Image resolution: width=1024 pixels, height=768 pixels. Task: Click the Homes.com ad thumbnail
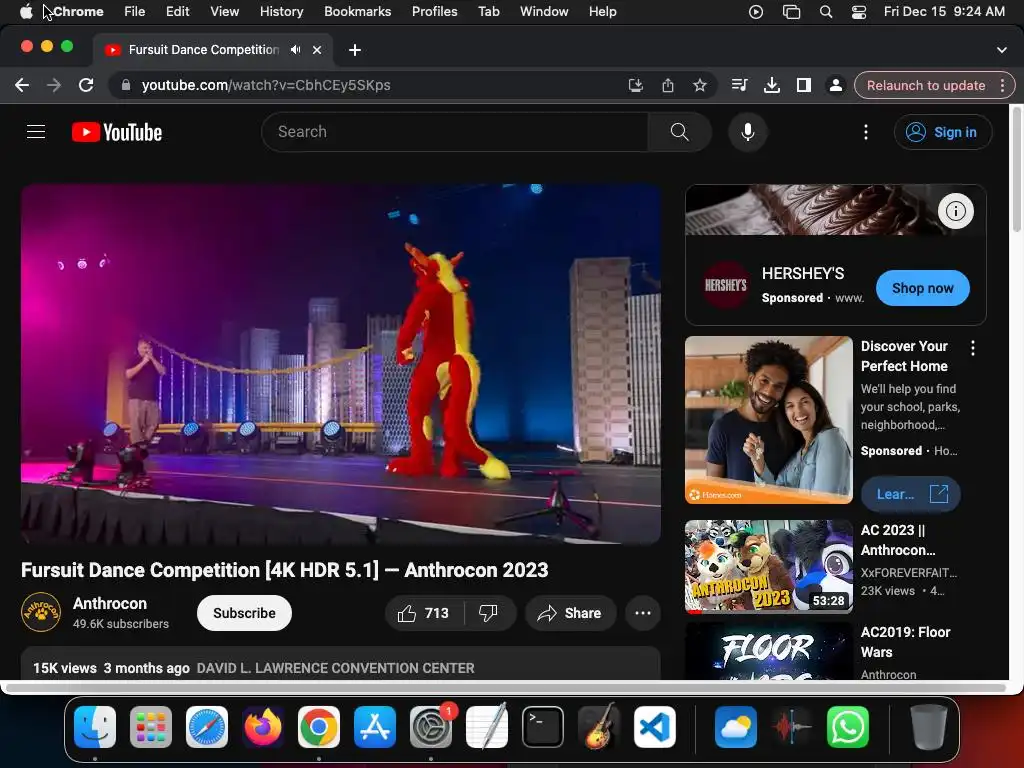769,420
